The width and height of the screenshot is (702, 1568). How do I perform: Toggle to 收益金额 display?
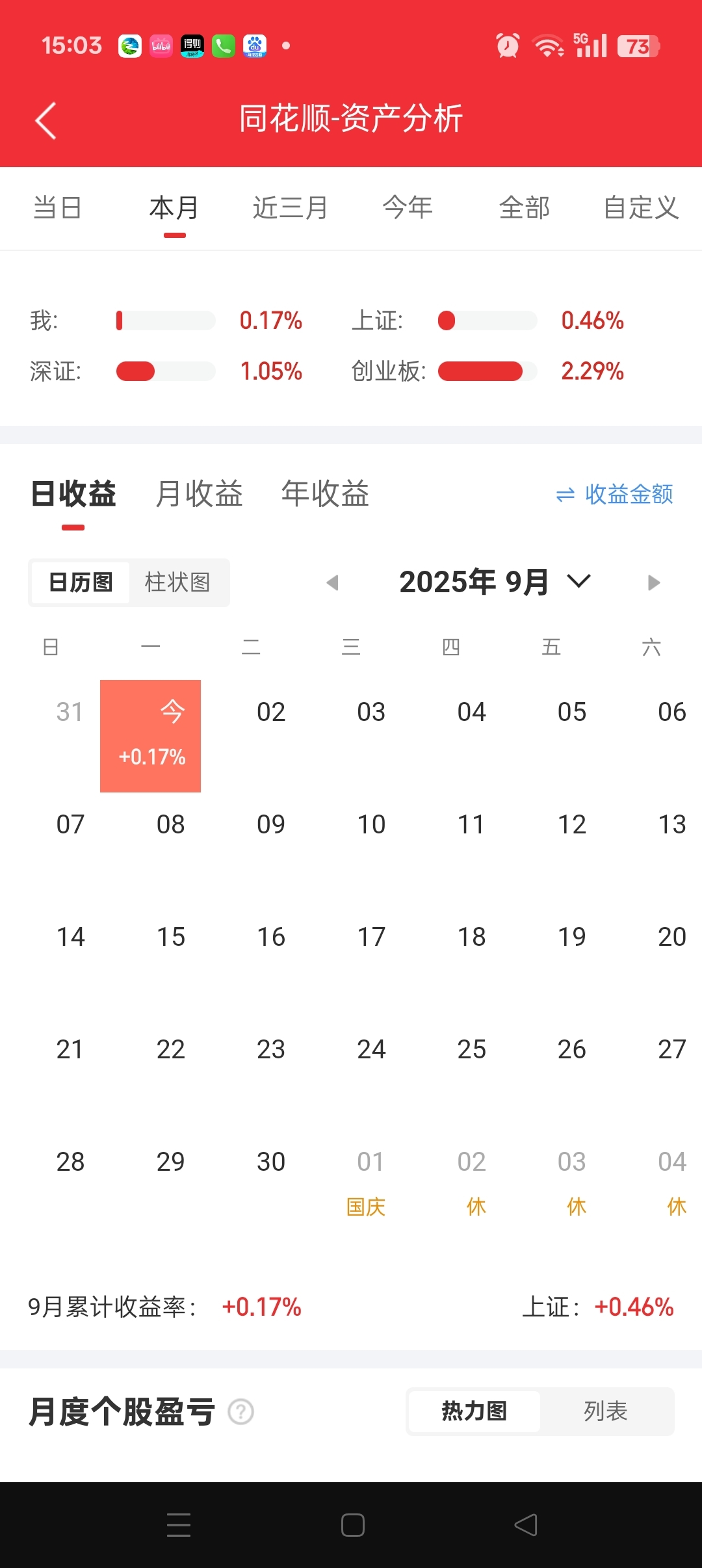(x=614, y=495)
